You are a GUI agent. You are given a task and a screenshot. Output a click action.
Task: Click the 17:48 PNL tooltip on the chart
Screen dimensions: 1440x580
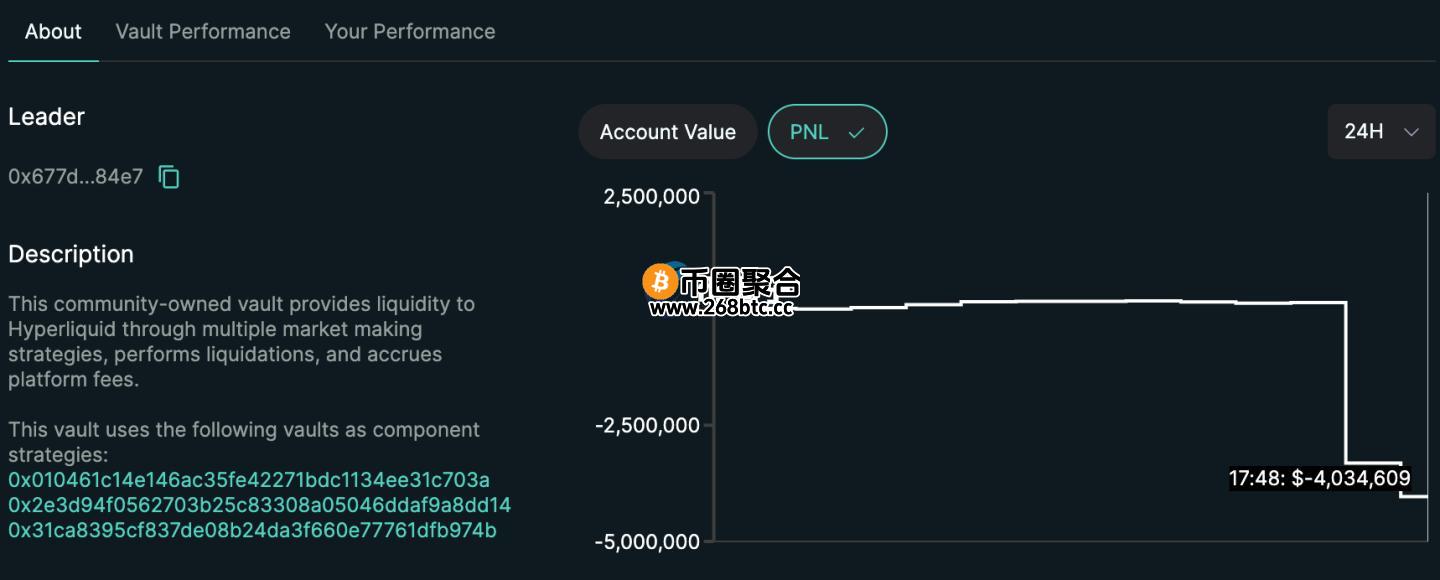pos(1319,478)
